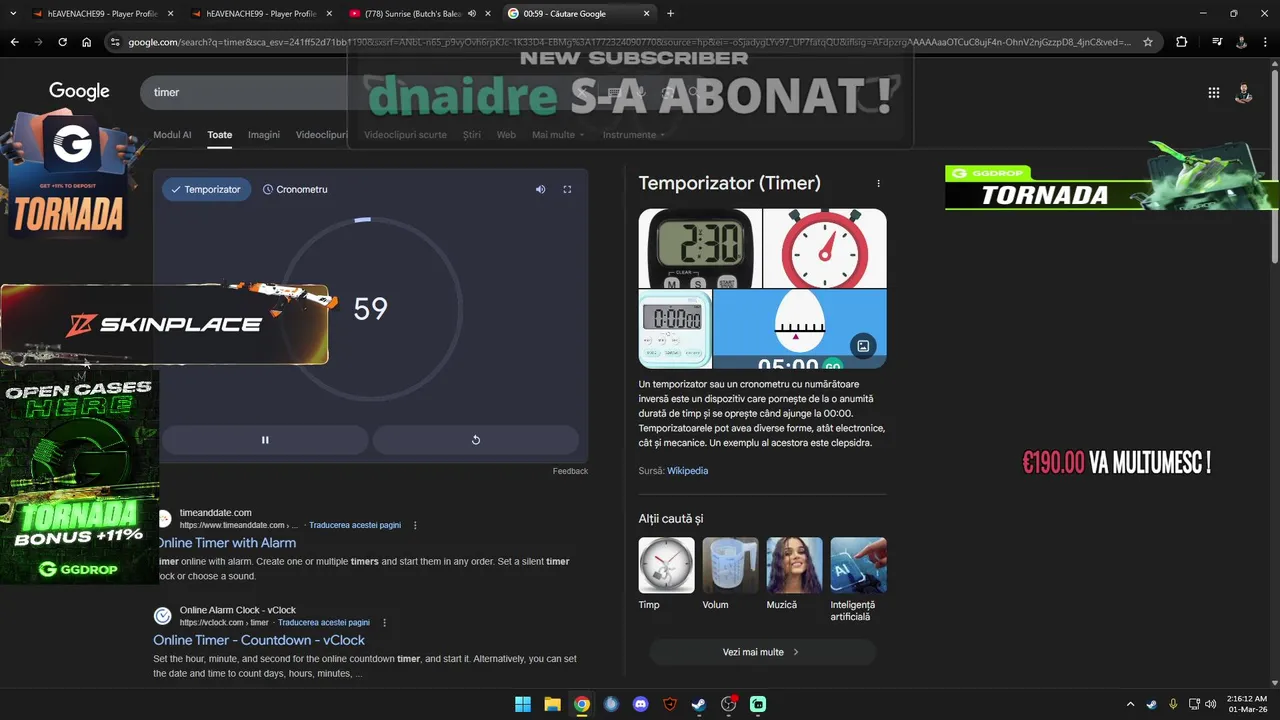Open the Chrome three-dot menu
The width and height of the screenshot is (1280, 720).
(1267, 42)
